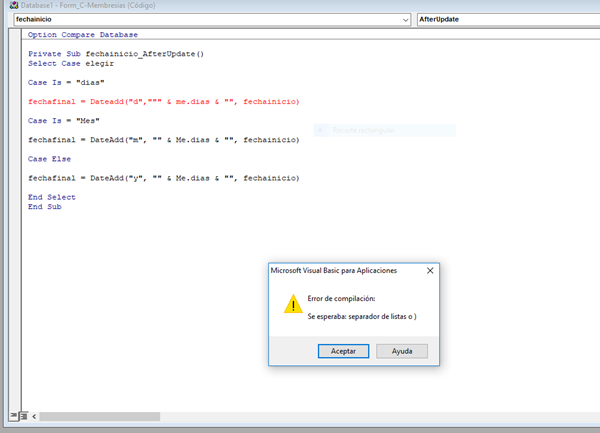Viewport: 600px width, 433px height.
Task: Click 'Error de compilación:' message text
Action: pos(341,299)
